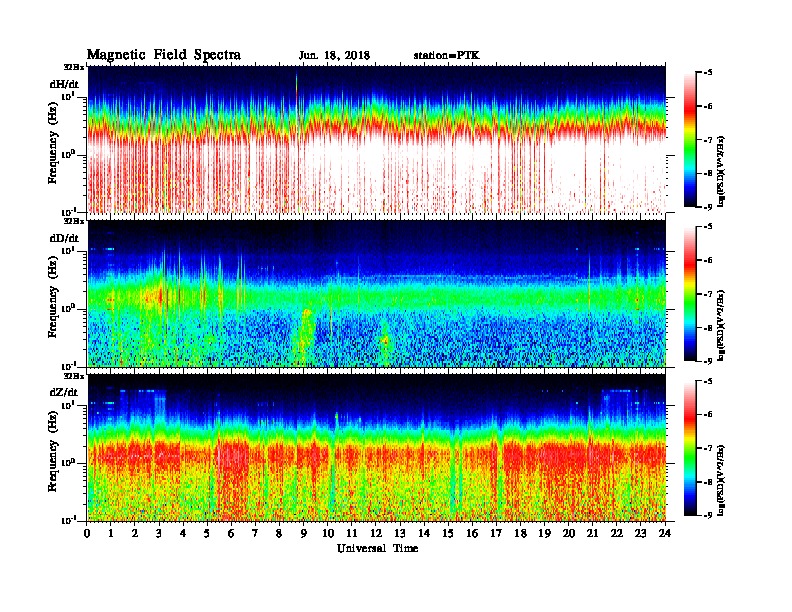Click the -9 tick on dH/dt colorbar
This screenshot has width=792, height=612.
(x=708, y=207)
